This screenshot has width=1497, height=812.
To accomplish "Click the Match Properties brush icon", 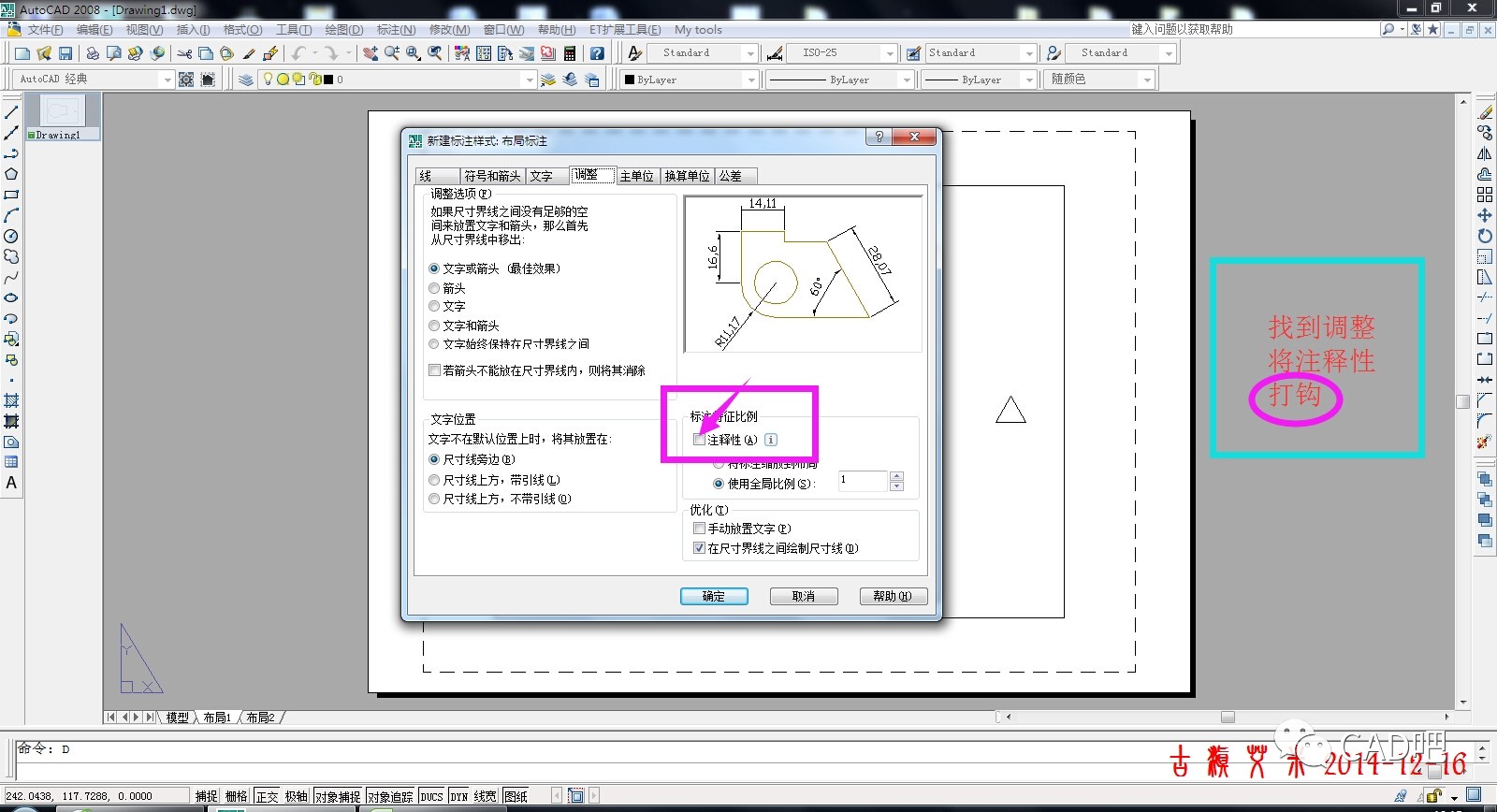I will [249, 53].
